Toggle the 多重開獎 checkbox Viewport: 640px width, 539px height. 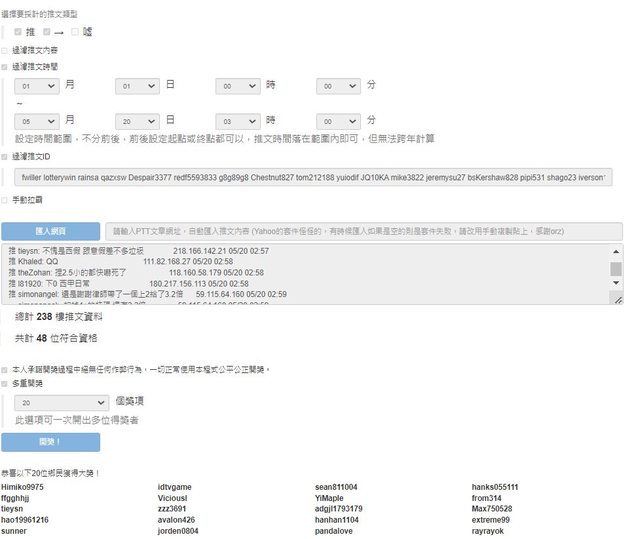pyautogui.click(x=5, y=384)
